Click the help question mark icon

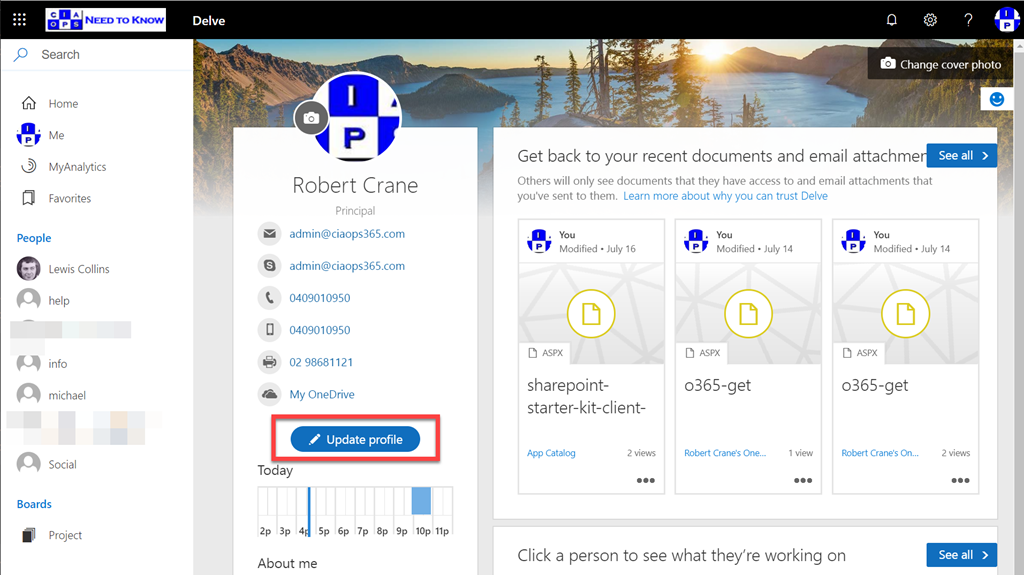(x=968, y=20)
